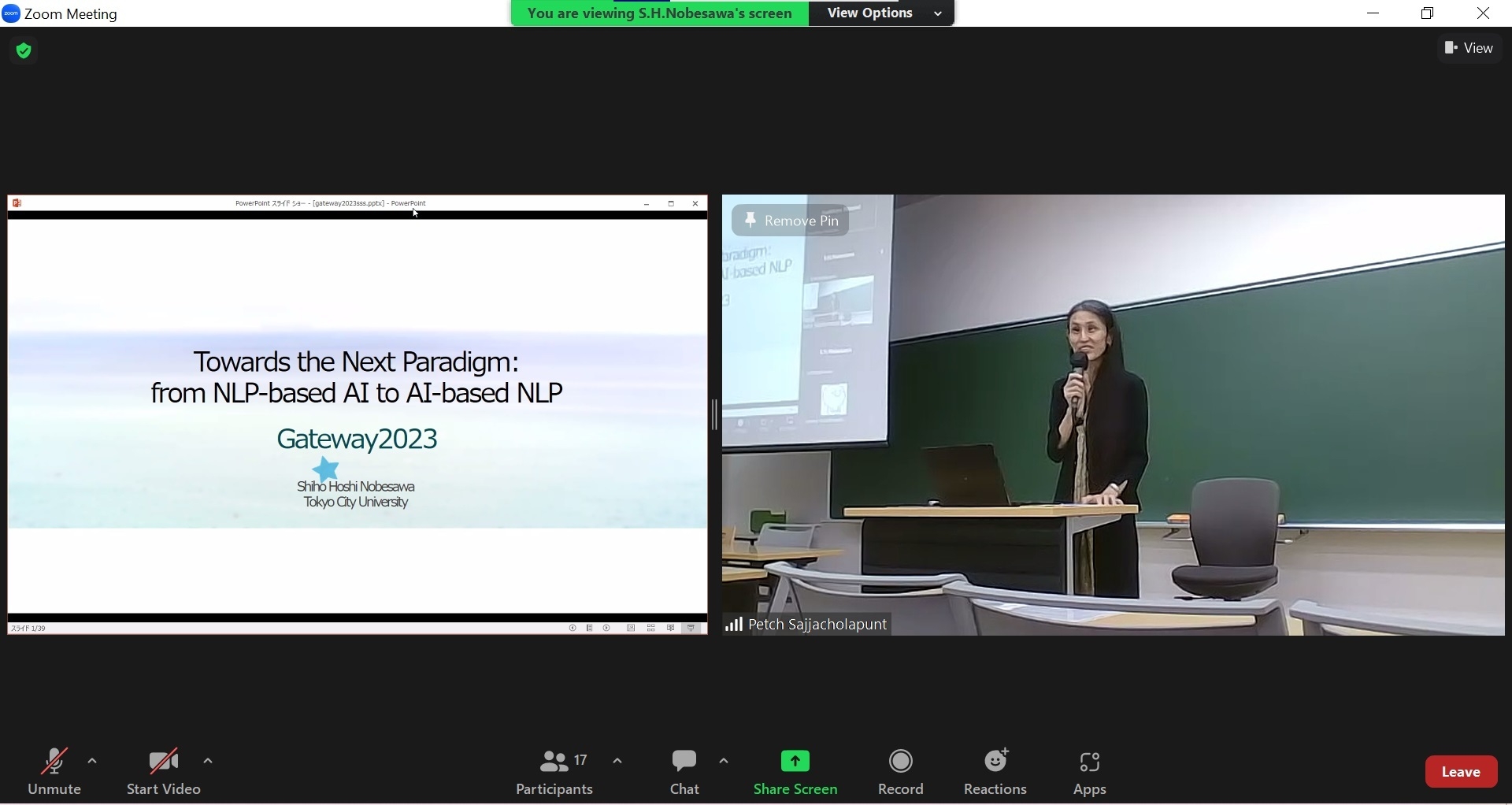Expand video options arrow beside Start Video
The width and height of the screenshot is (1512, 805).
pos(209,762)
